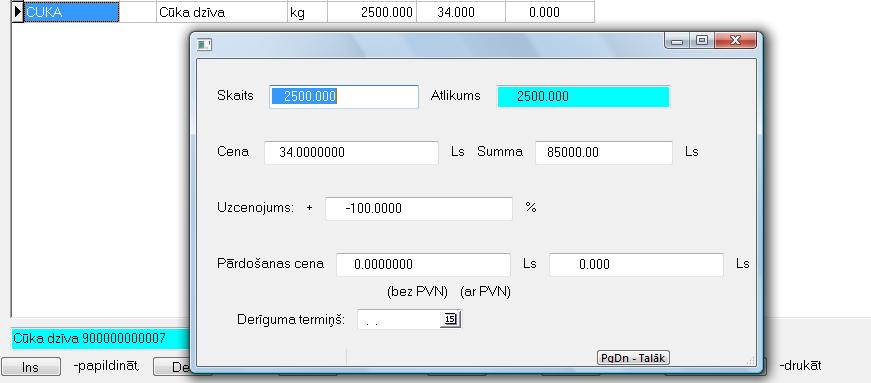Edit the Uzcenojums percentage field
Screen dimensions: 871x383
pos(419,208)
